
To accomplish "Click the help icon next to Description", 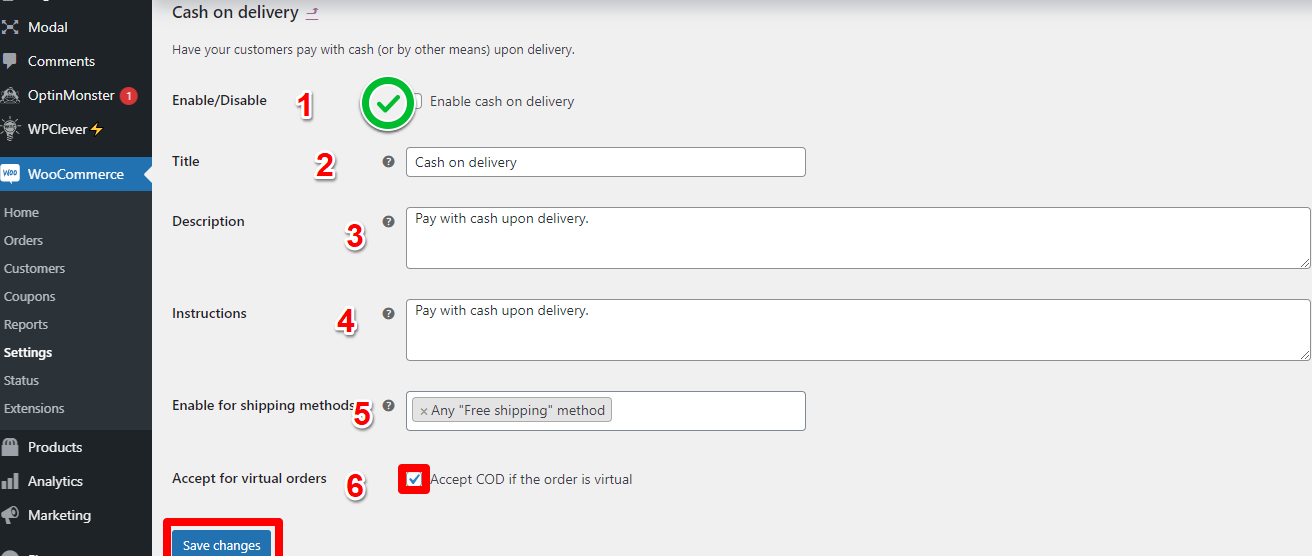I will pos(389,222).
